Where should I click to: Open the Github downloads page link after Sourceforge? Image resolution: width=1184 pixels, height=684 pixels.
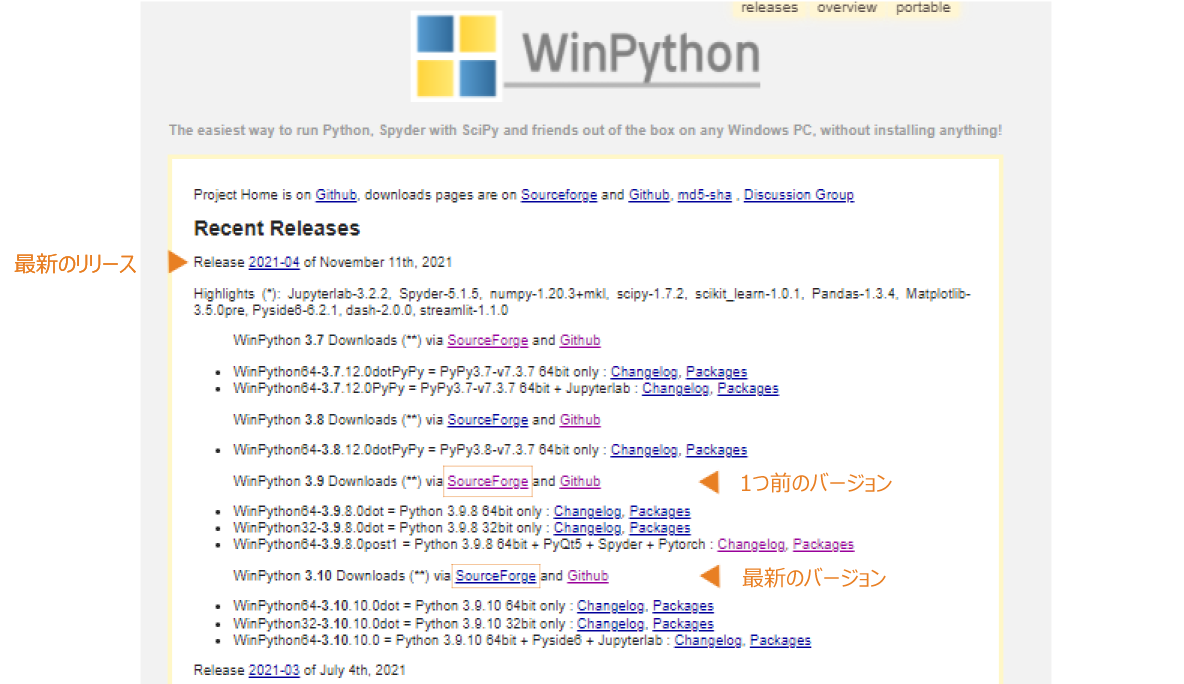pyautogui.click(x=649, y=195)
